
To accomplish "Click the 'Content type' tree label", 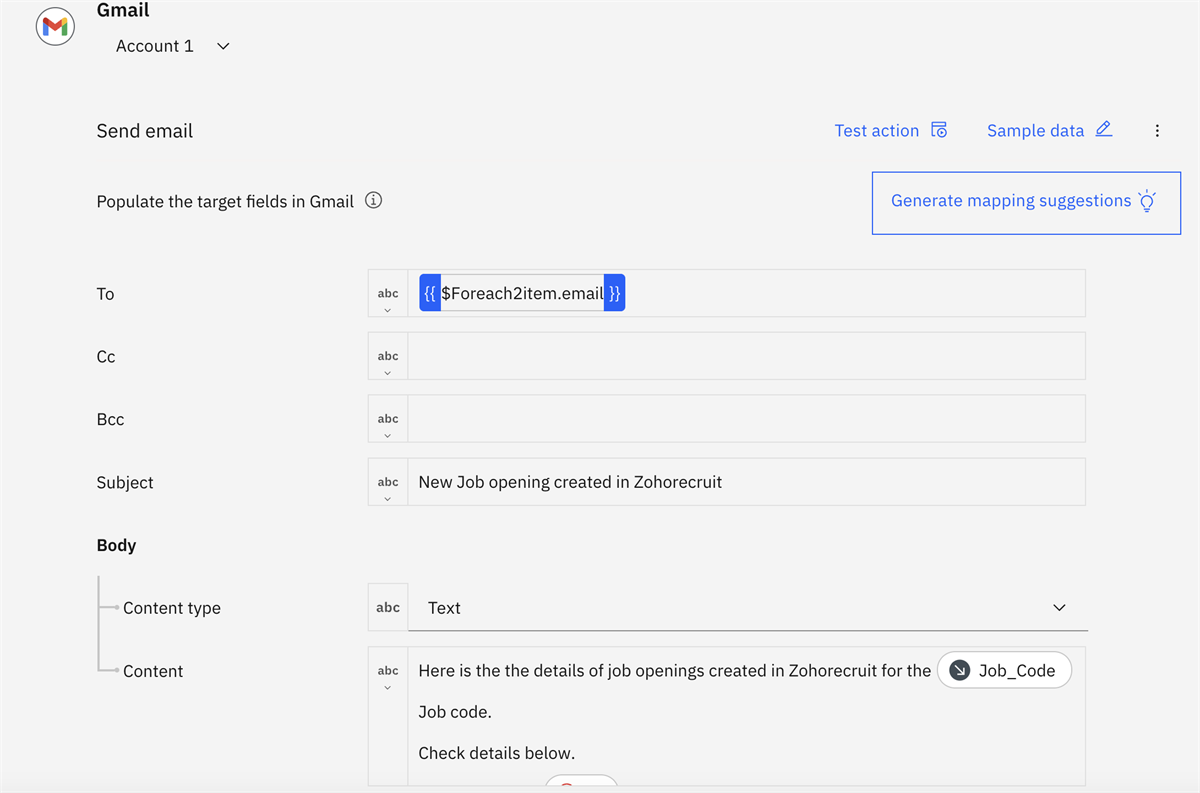I will (172, 608).
